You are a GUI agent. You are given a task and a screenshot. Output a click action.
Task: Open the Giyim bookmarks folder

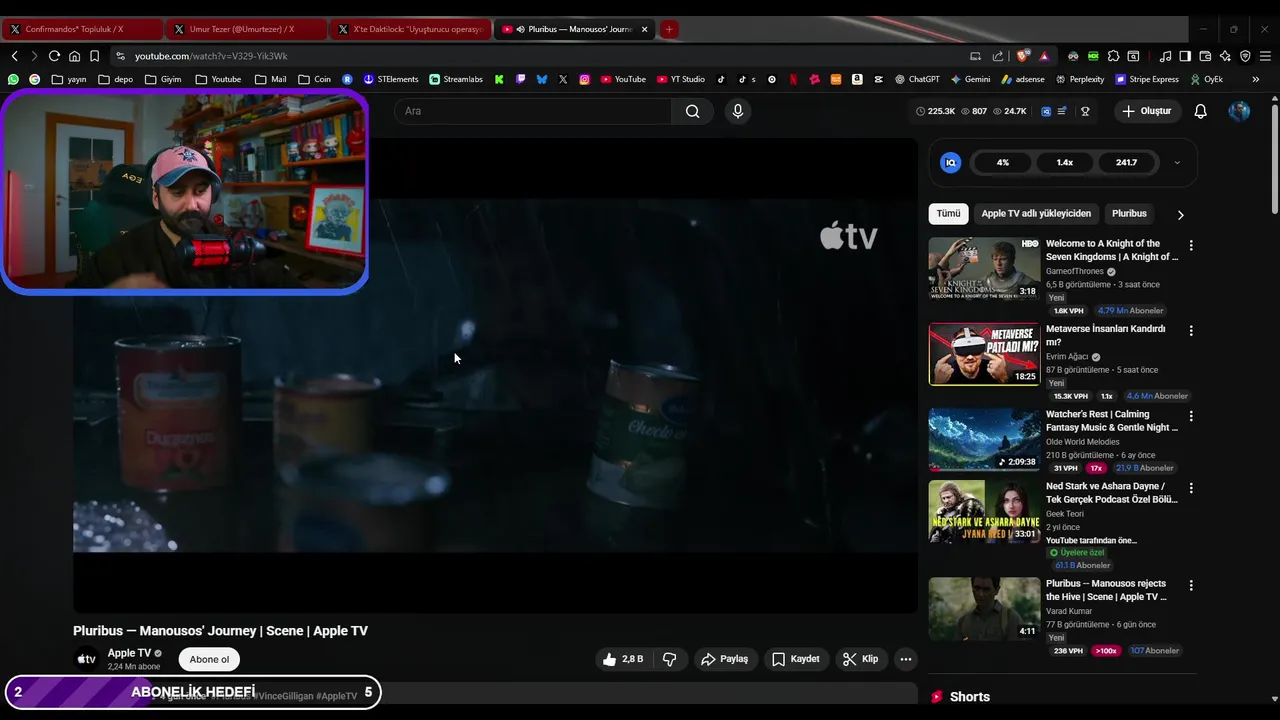[x=163, y=79]
